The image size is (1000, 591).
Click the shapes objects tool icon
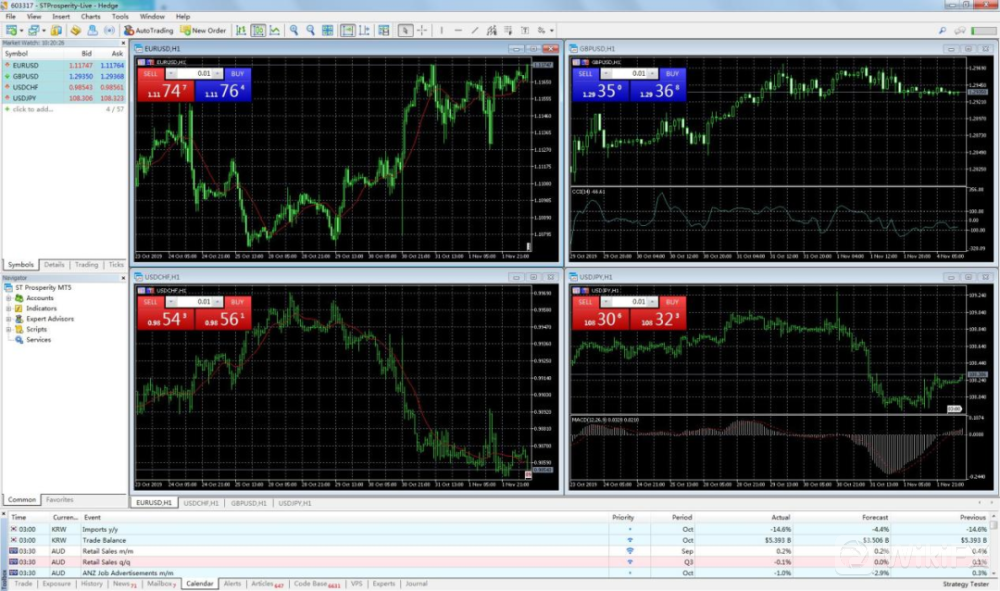tap(541, 30)
